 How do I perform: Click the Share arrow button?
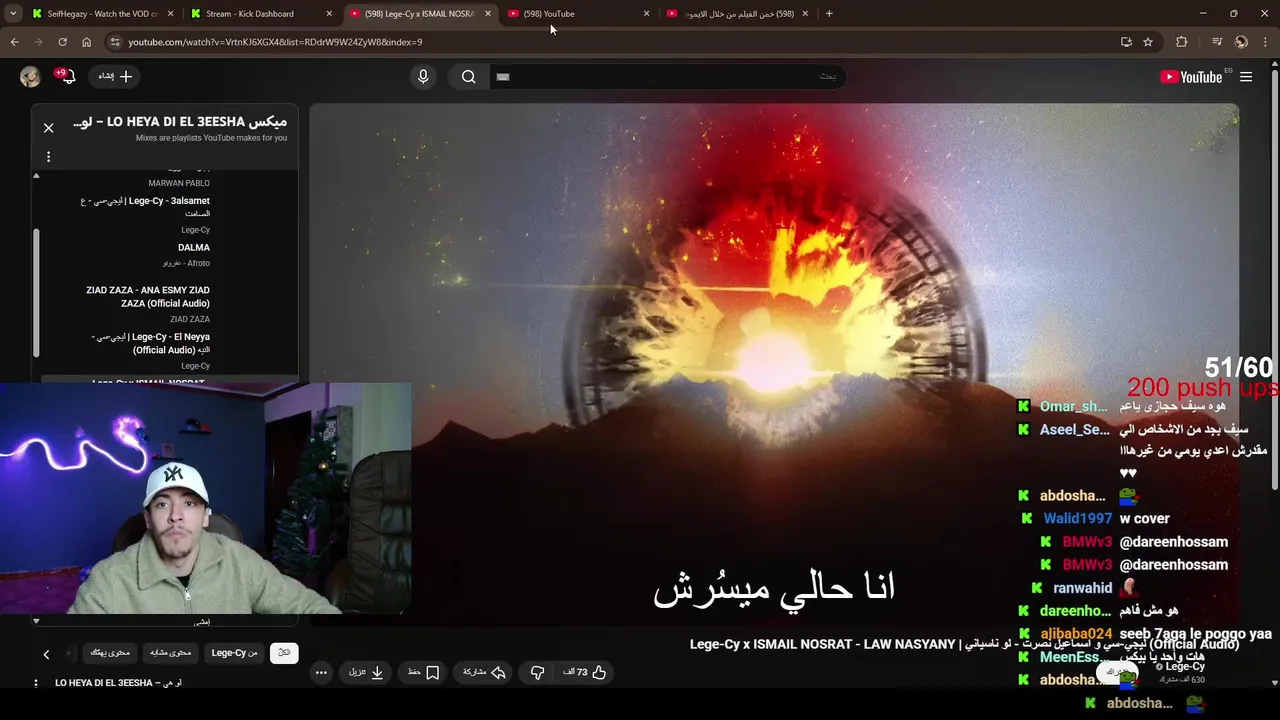click(484, 672)
